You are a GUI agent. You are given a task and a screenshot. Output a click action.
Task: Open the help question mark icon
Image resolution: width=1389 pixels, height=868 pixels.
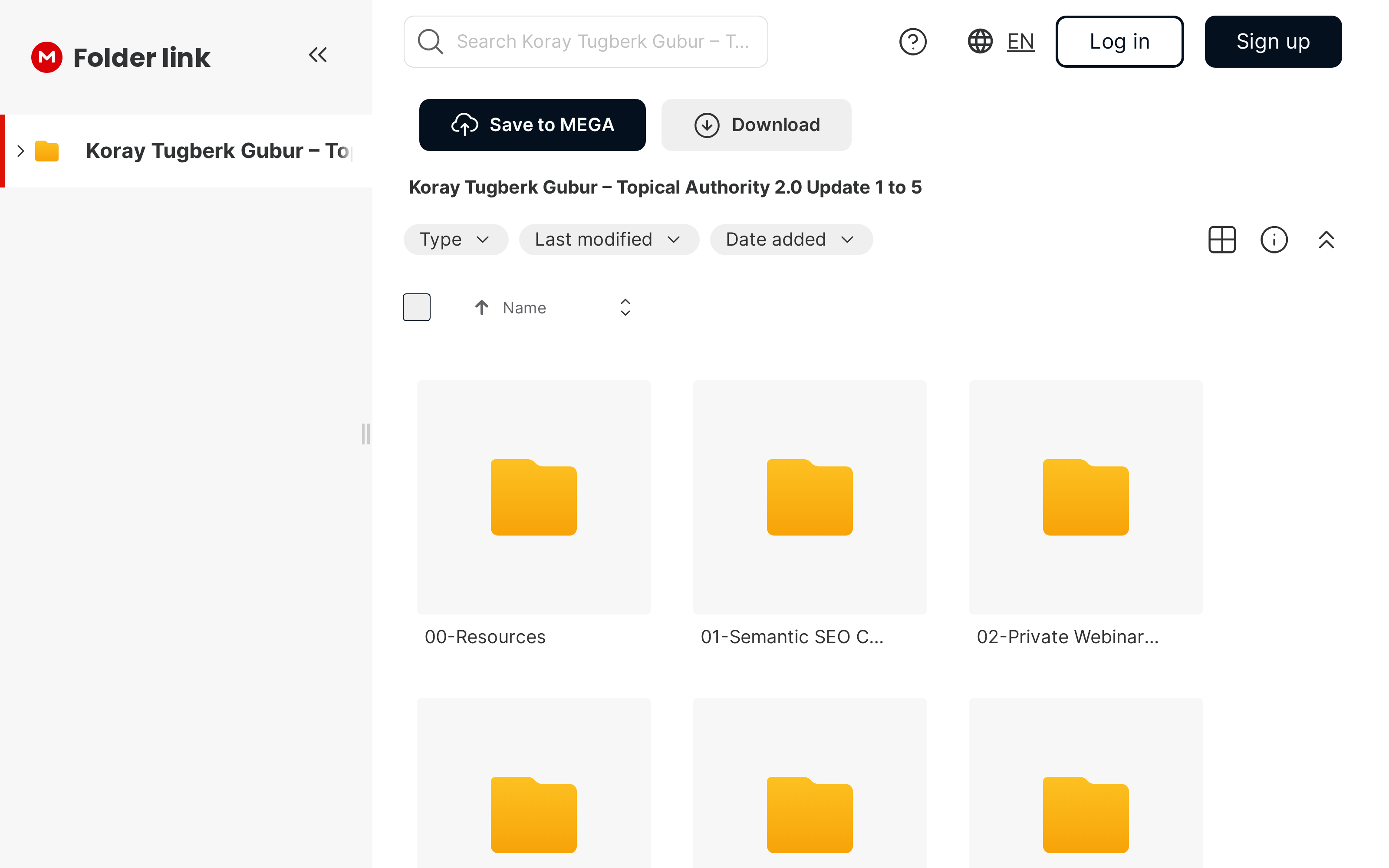point(912,41)
